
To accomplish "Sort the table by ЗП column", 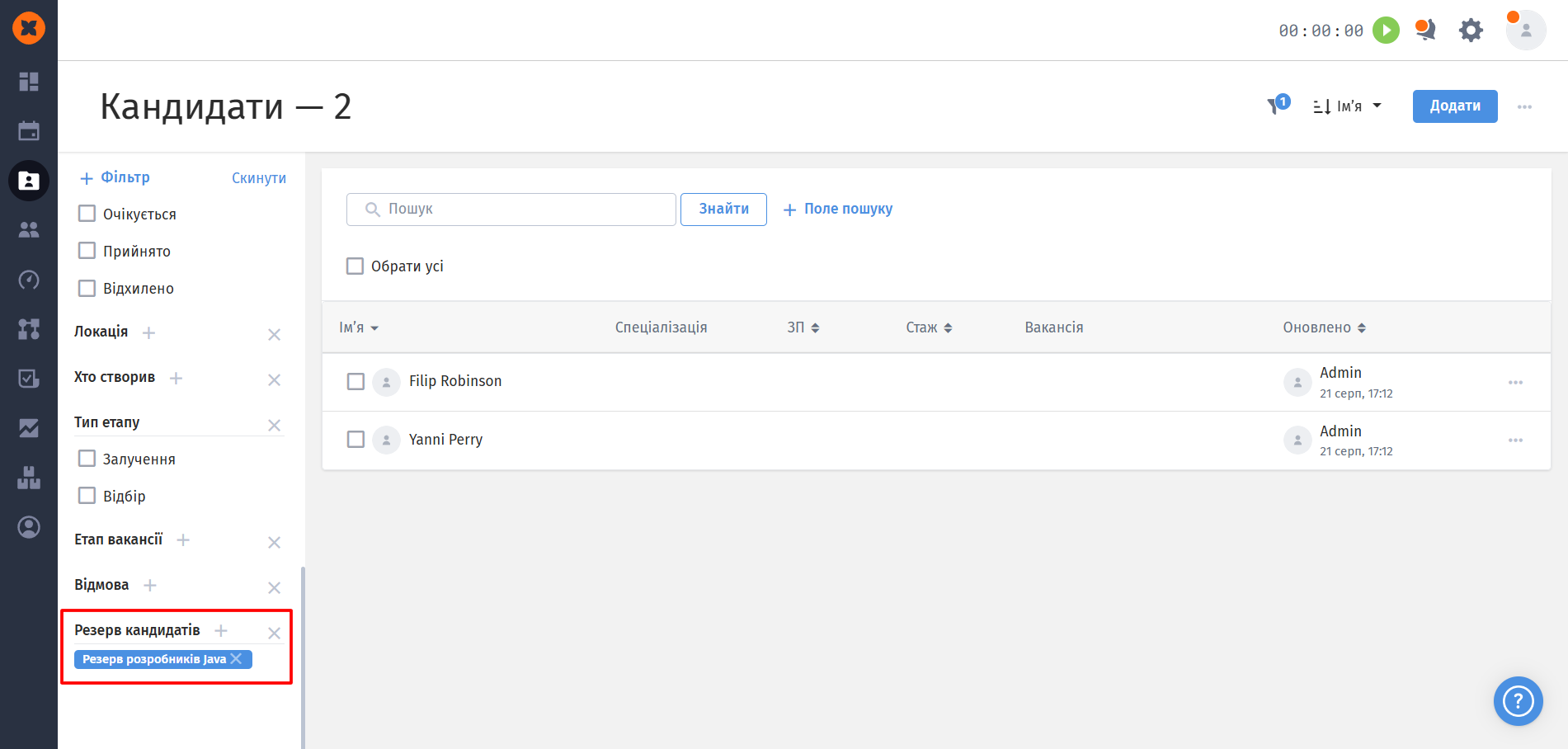I will [x=803, y=327].
